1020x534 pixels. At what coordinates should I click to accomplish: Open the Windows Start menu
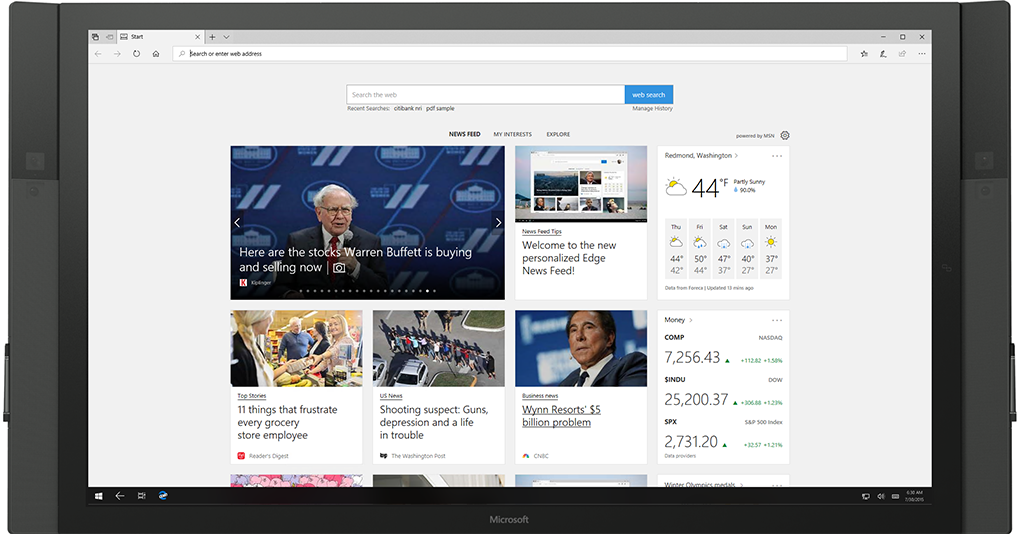tap(99, 495)
